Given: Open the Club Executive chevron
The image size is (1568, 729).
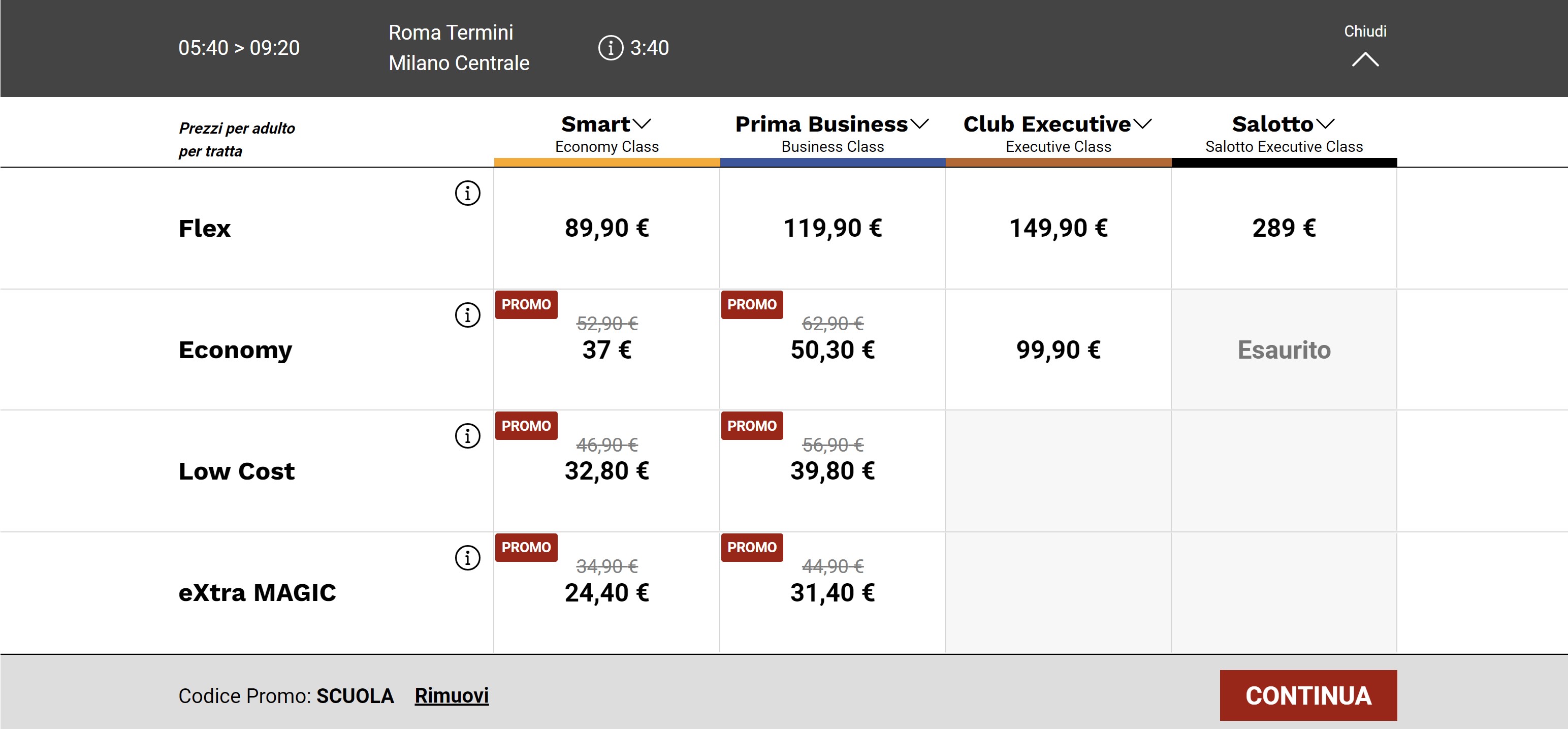Looking at the screenshot, I should coord(1142,124).
